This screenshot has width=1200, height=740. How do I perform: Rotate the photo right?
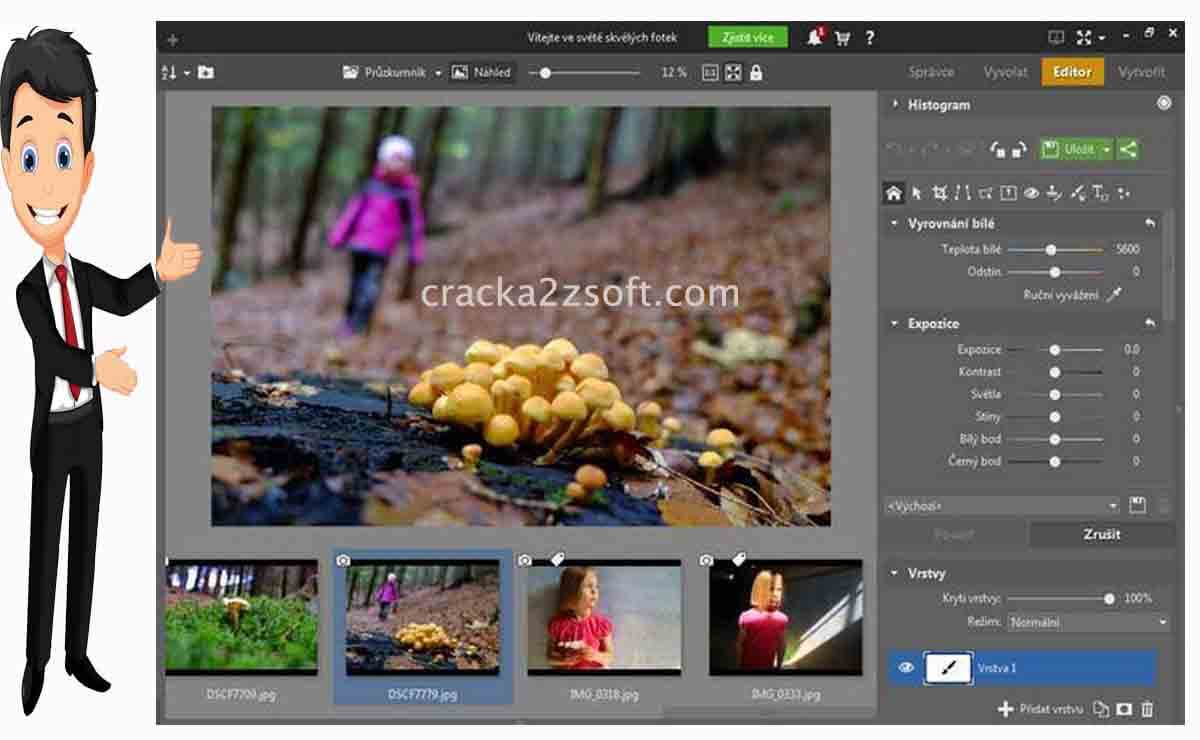pos(1019,150)
